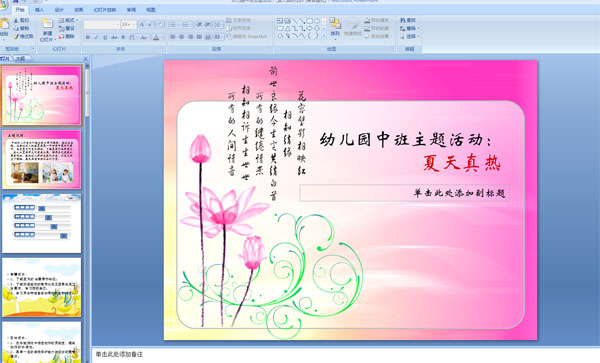This screenshot has width=600, height=363.
Task: Switch to Outline (大纲) pane tab
Action: tap(21, 59)
